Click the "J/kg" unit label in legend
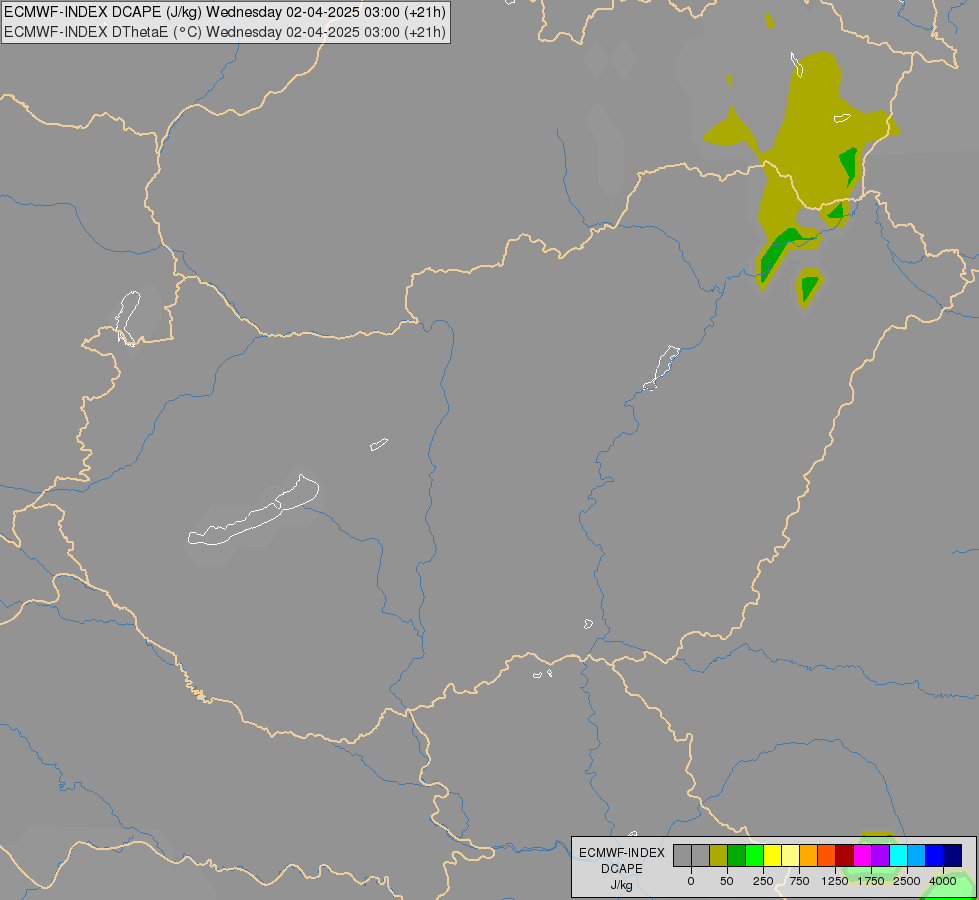Screen dimensions: 979x900 621,885
